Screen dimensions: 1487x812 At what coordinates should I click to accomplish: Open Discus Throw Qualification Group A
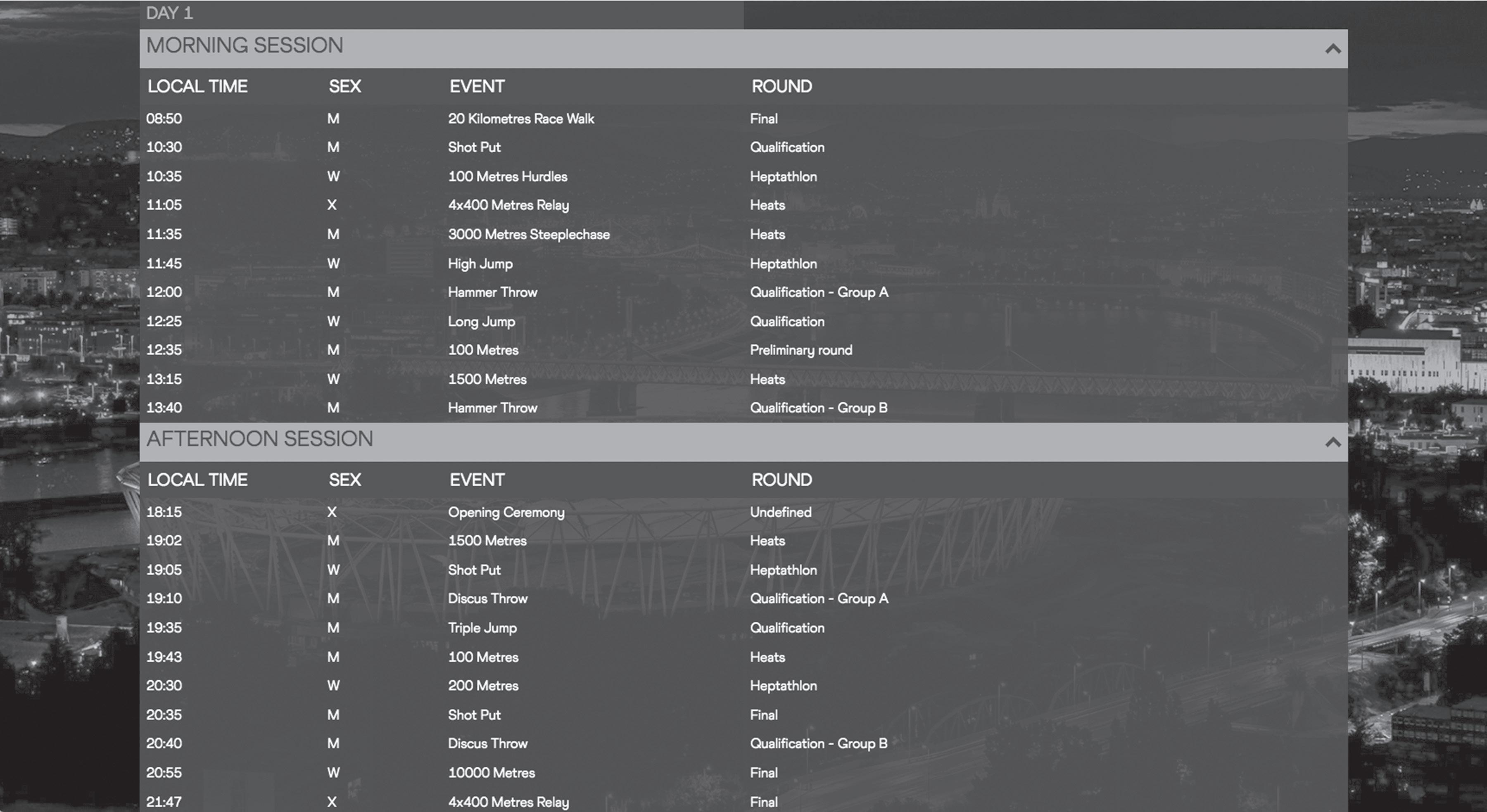[488, 599]
